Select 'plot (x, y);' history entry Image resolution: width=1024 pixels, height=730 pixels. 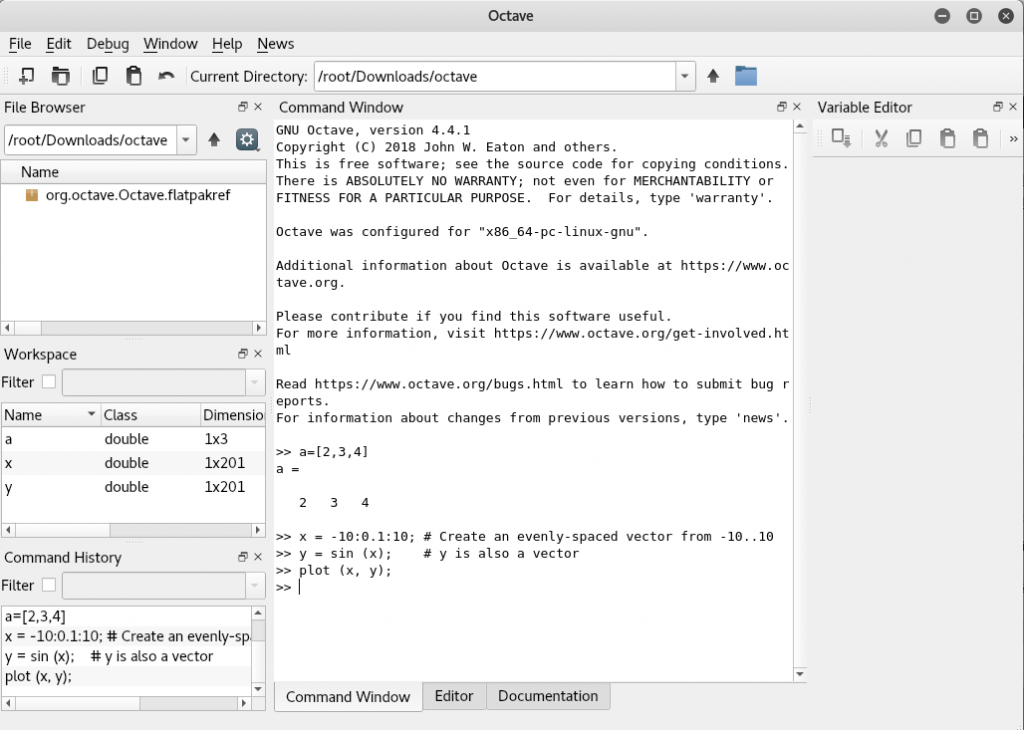(127, 676)
